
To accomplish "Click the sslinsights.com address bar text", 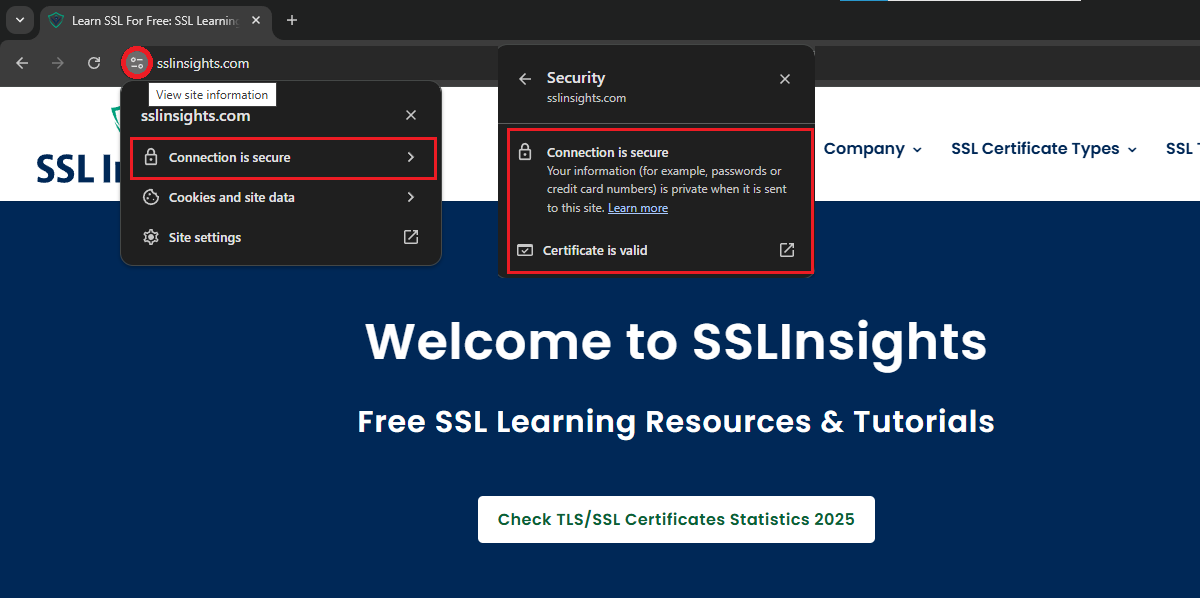I will click(x=203, y=63).
